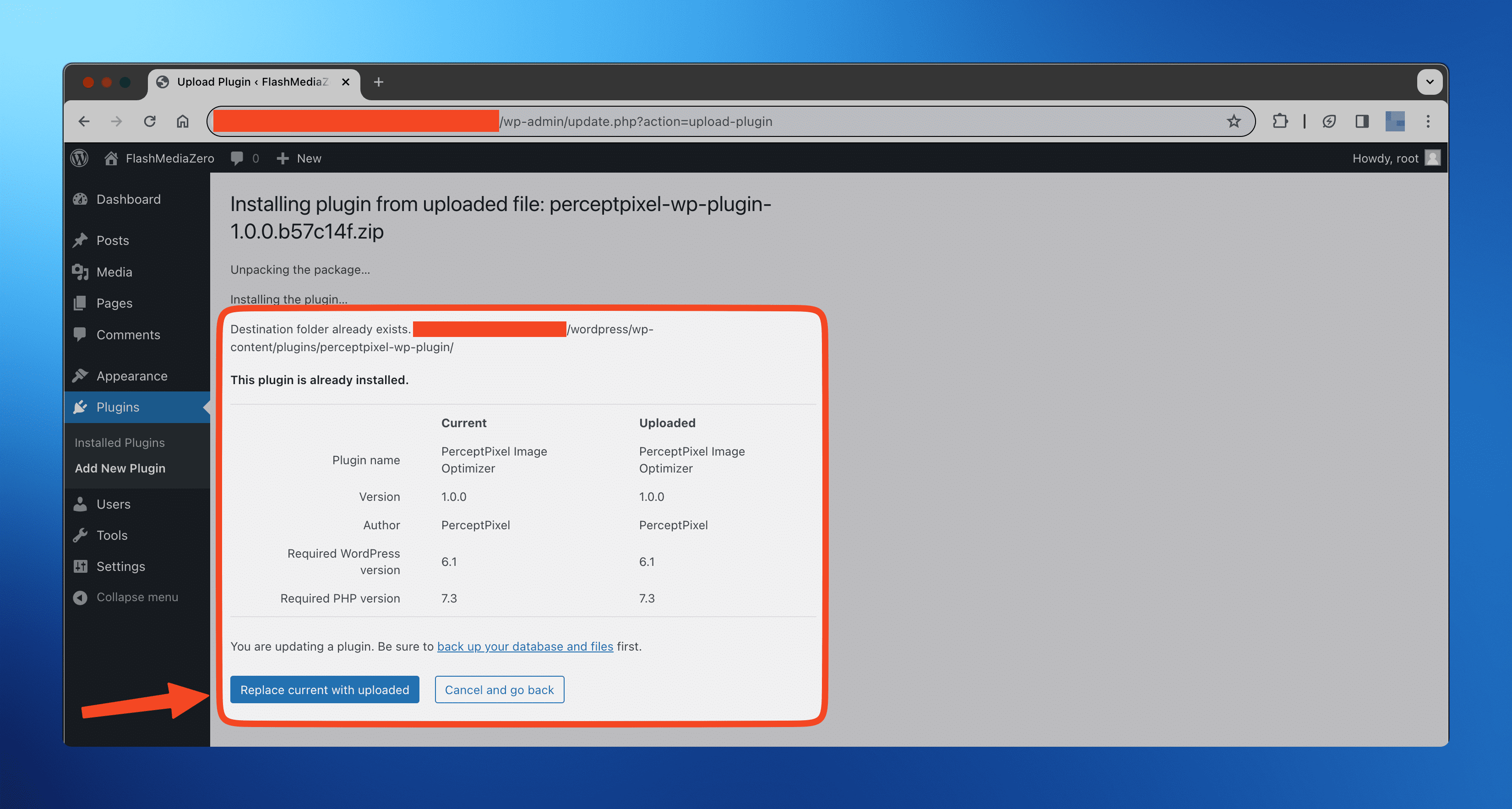1512x809 pixels.
Task: Click Cancel and go back button
Action: (x=500, y=690)
